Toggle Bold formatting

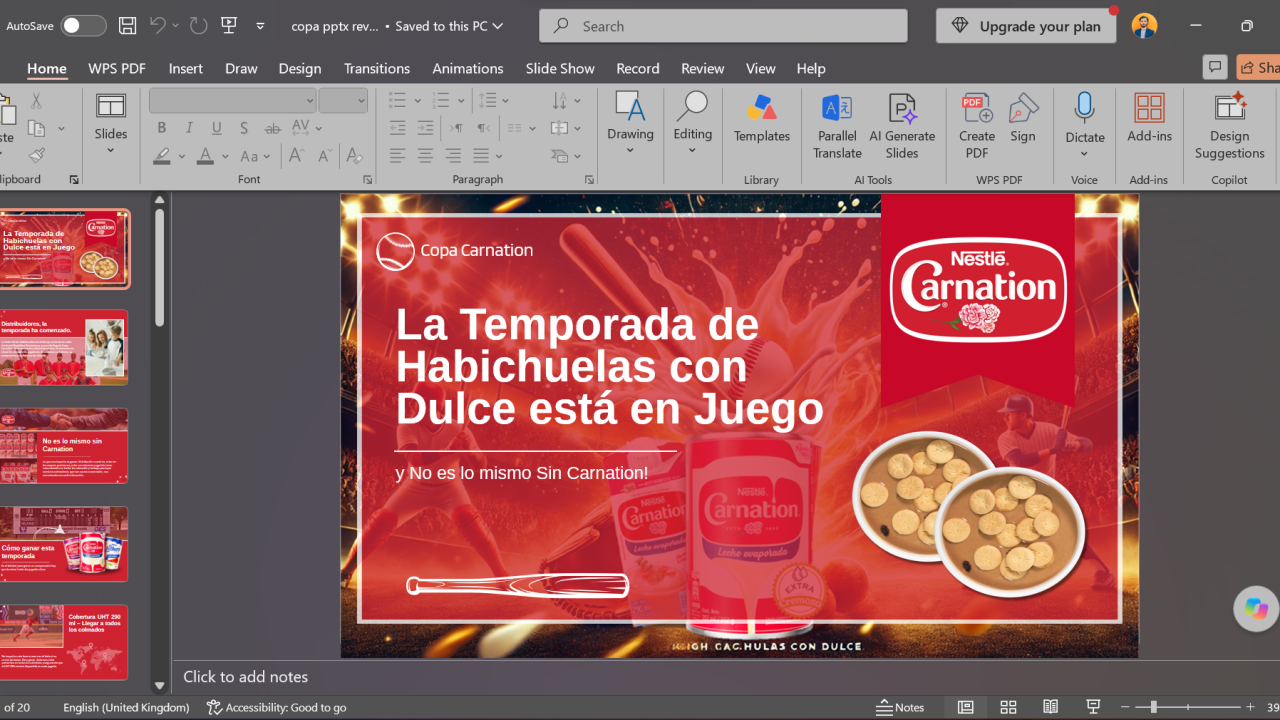tap(161, 128)
